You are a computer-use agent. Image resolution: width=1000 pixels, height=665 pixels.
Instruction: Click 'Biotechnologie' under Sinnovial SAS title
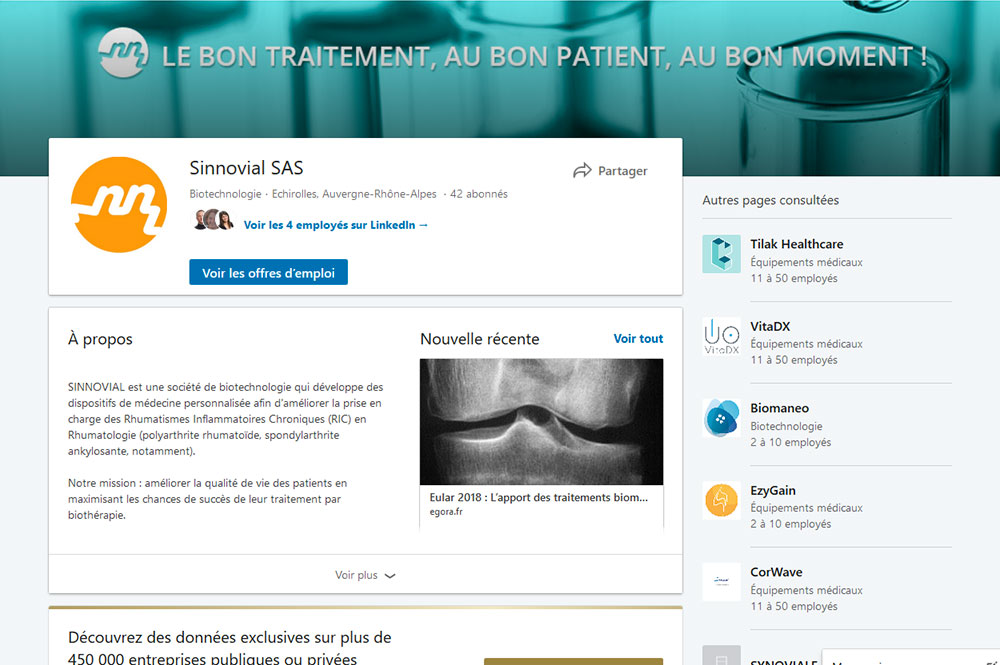[225, 194]
